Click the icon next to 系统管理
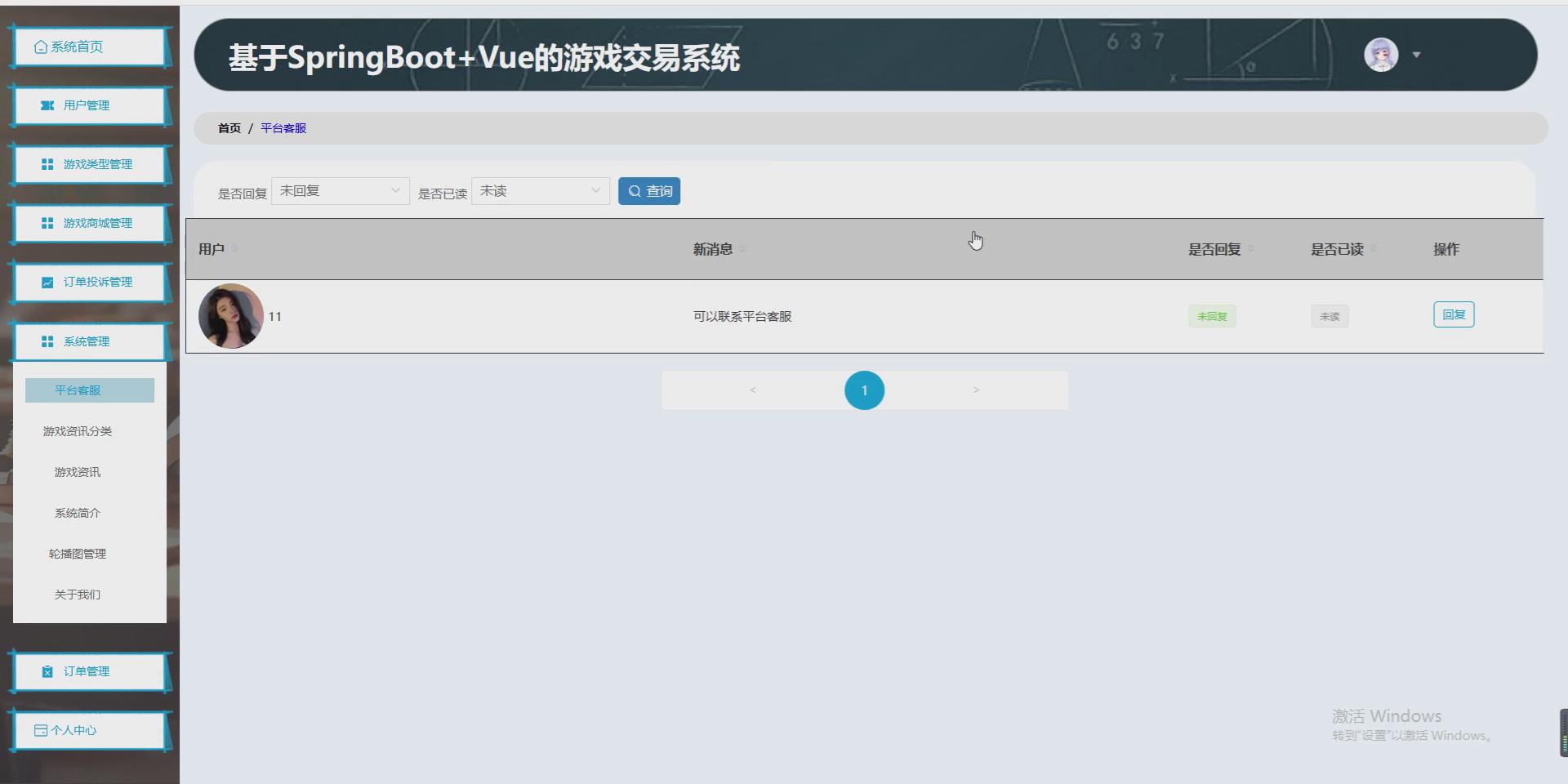 tap(47, 341)
